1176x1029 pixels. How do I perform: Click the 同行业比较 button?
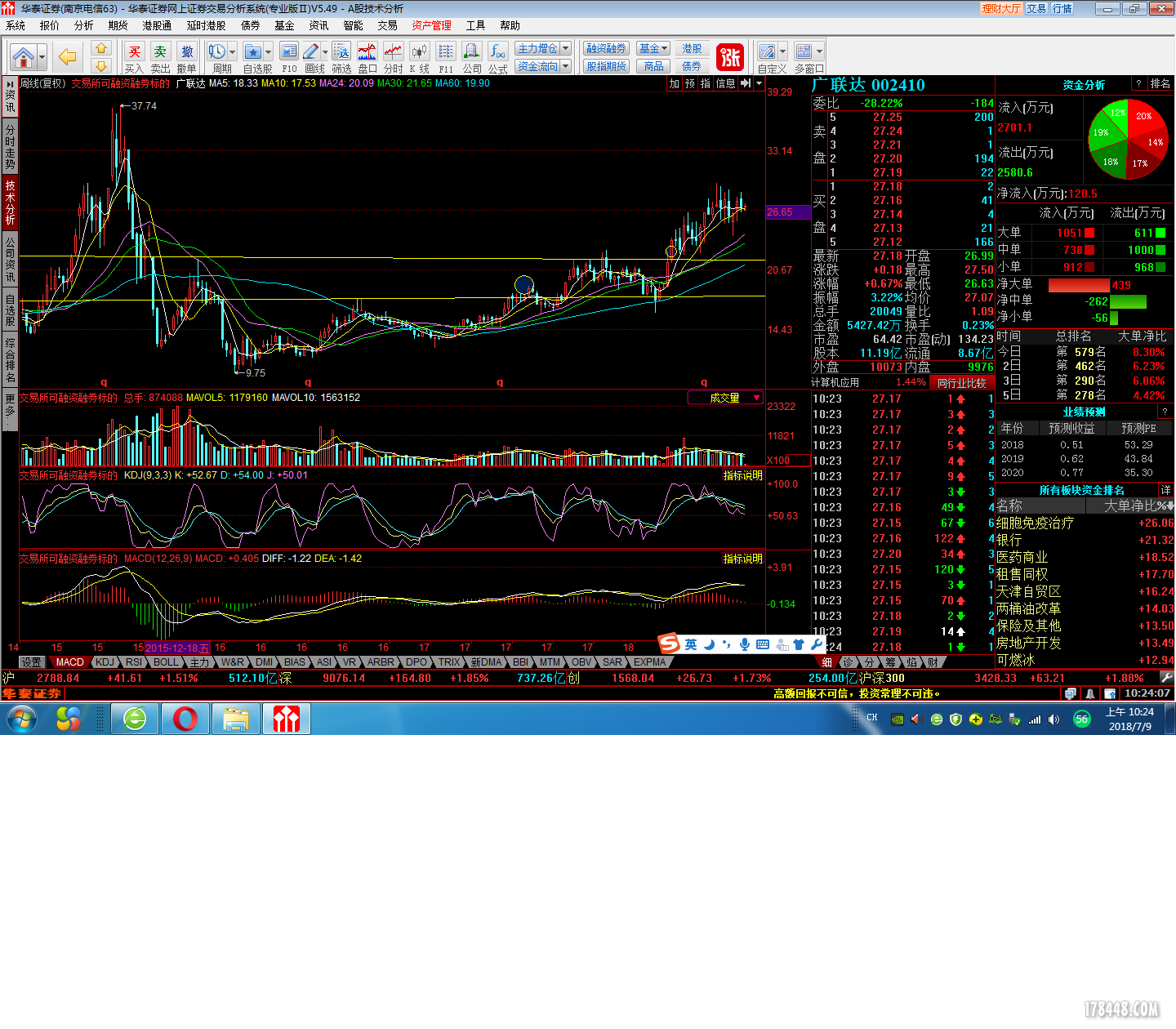click(x=961, y=383)
